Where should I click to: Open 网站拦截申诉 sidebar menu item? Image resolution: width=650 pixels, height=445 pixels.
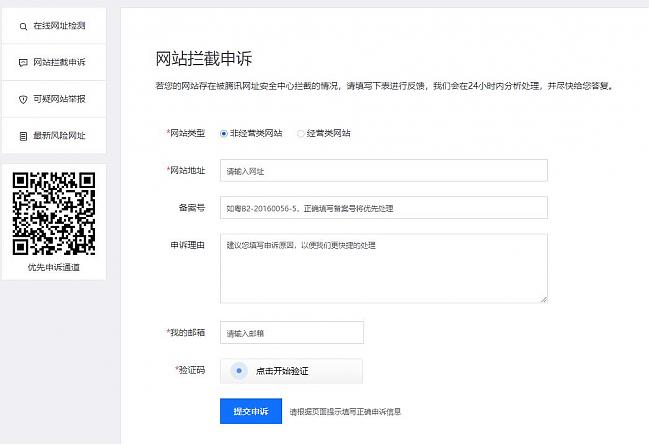tap(54, 62)
